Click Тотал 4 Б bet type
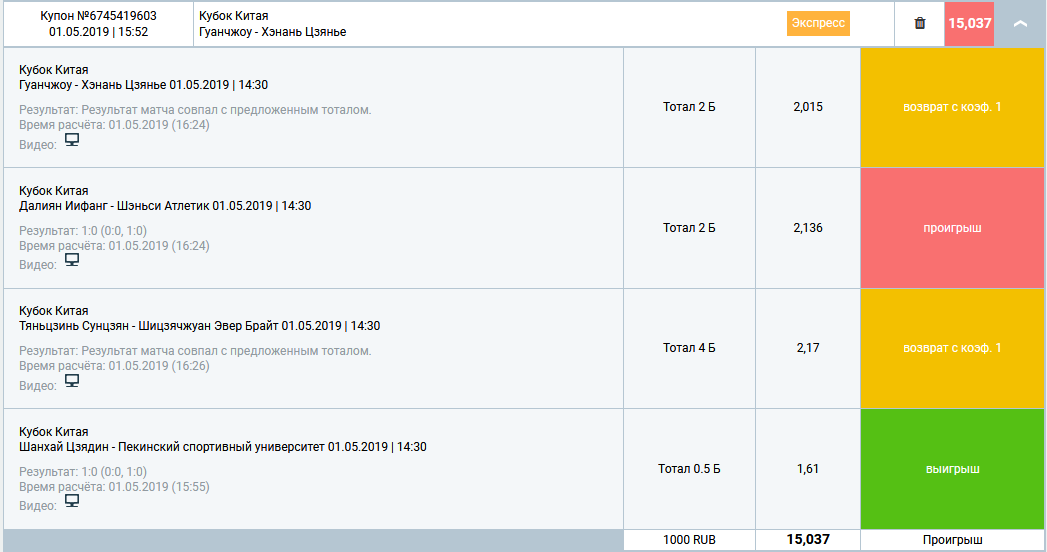1047x552 pixels. point(689,348)
